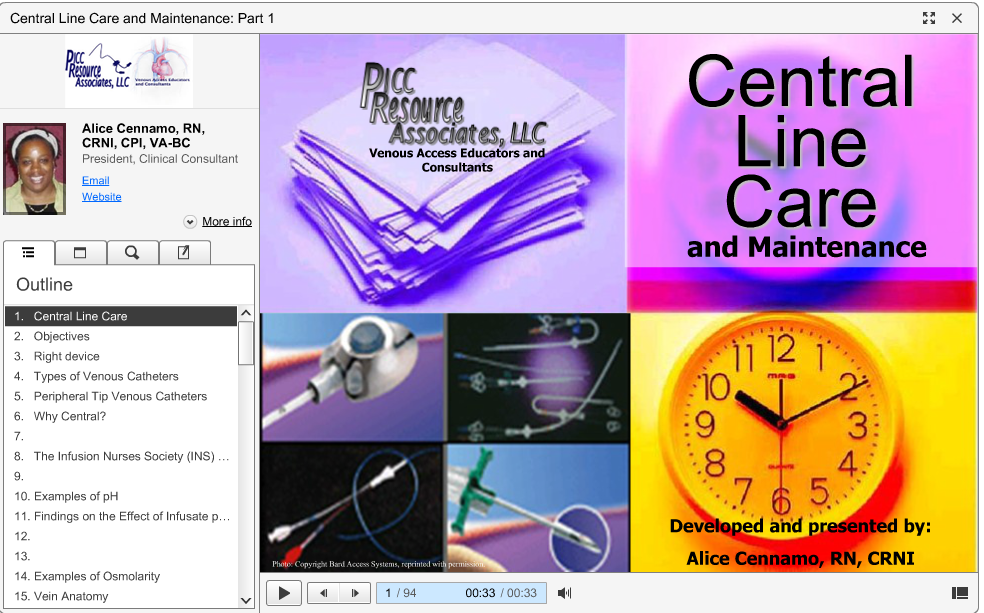Jump to slide 2 Objectives

pos(121,336)
